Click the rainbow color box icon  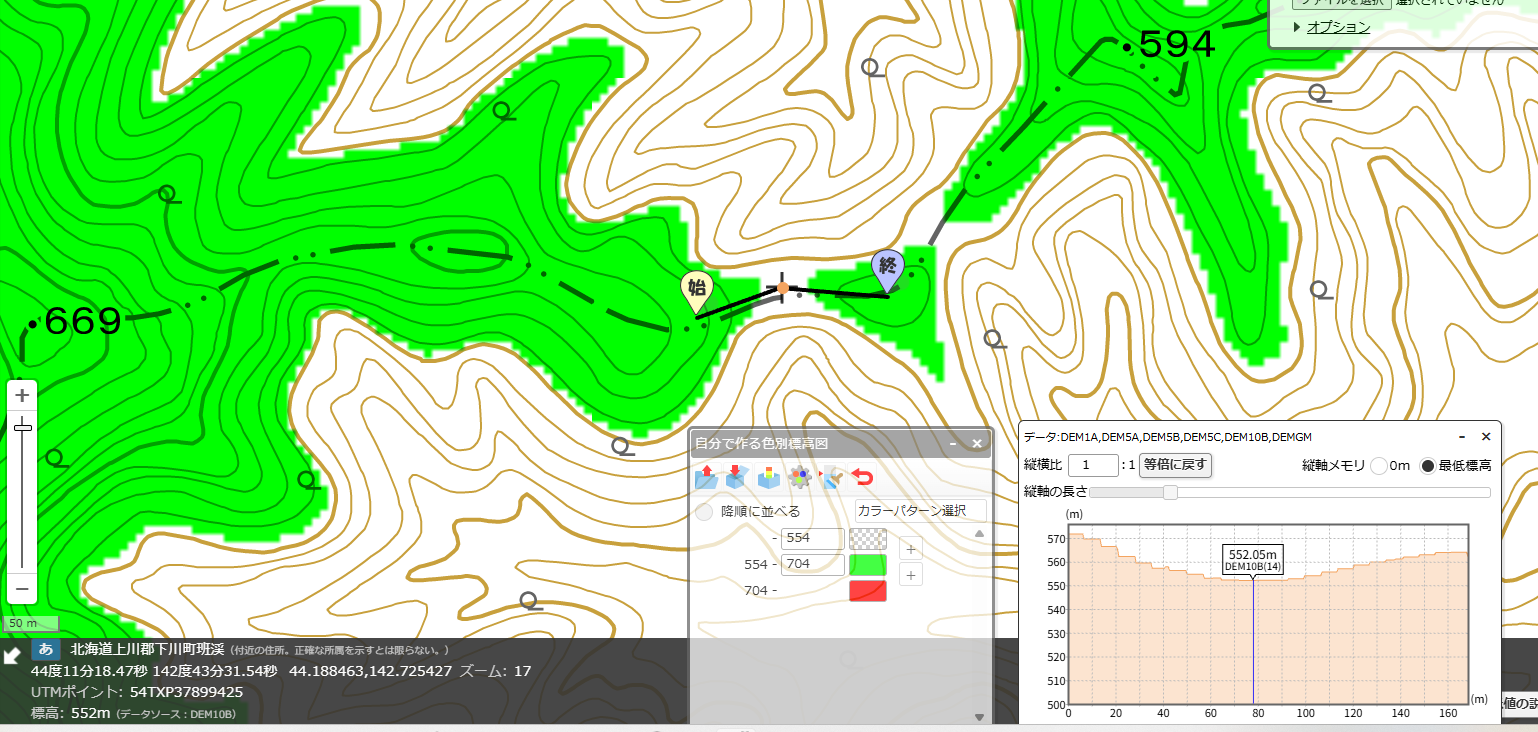[768, 477]
